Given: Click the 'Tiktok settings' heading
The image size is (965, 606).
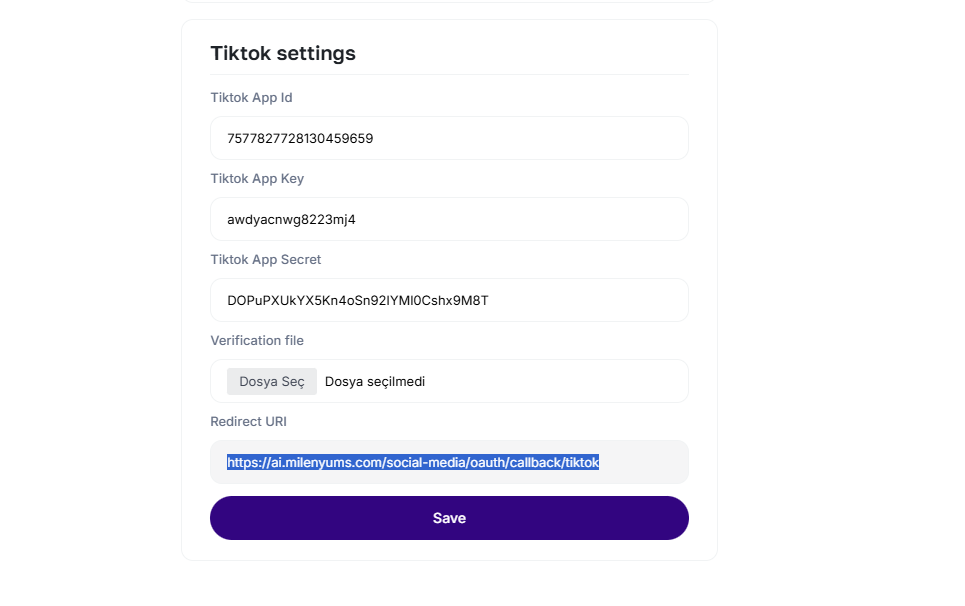Looking at the screenshot, I should [x=283, y=54].
